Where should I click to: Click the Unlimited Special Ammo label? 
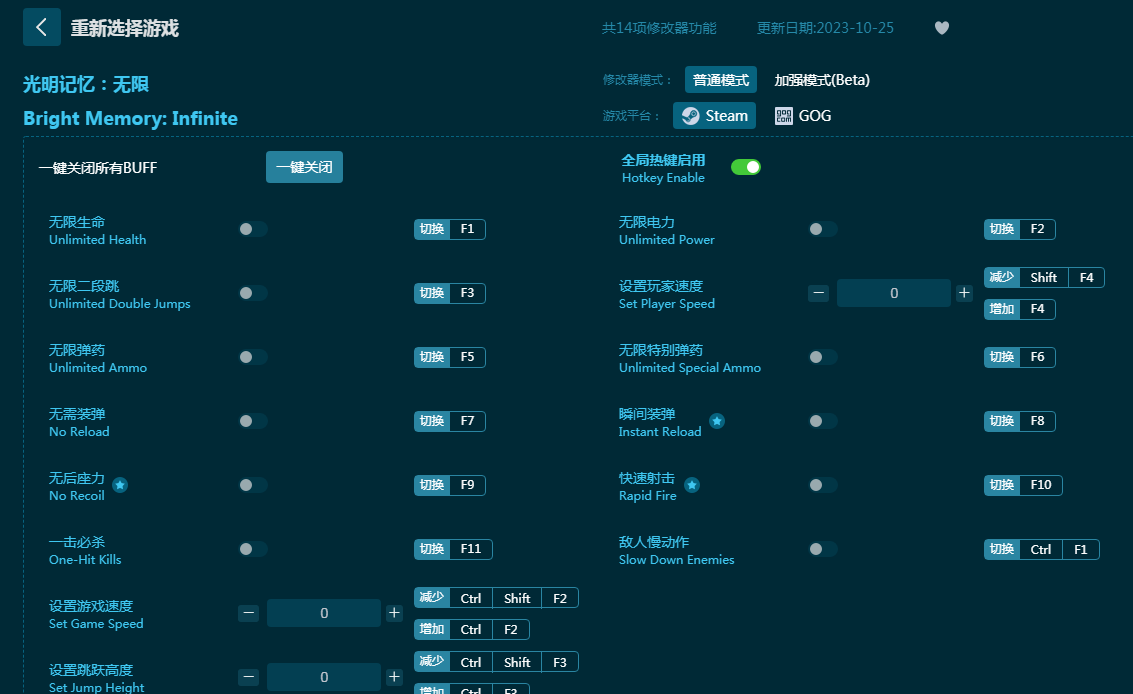[x=689, y=368]
